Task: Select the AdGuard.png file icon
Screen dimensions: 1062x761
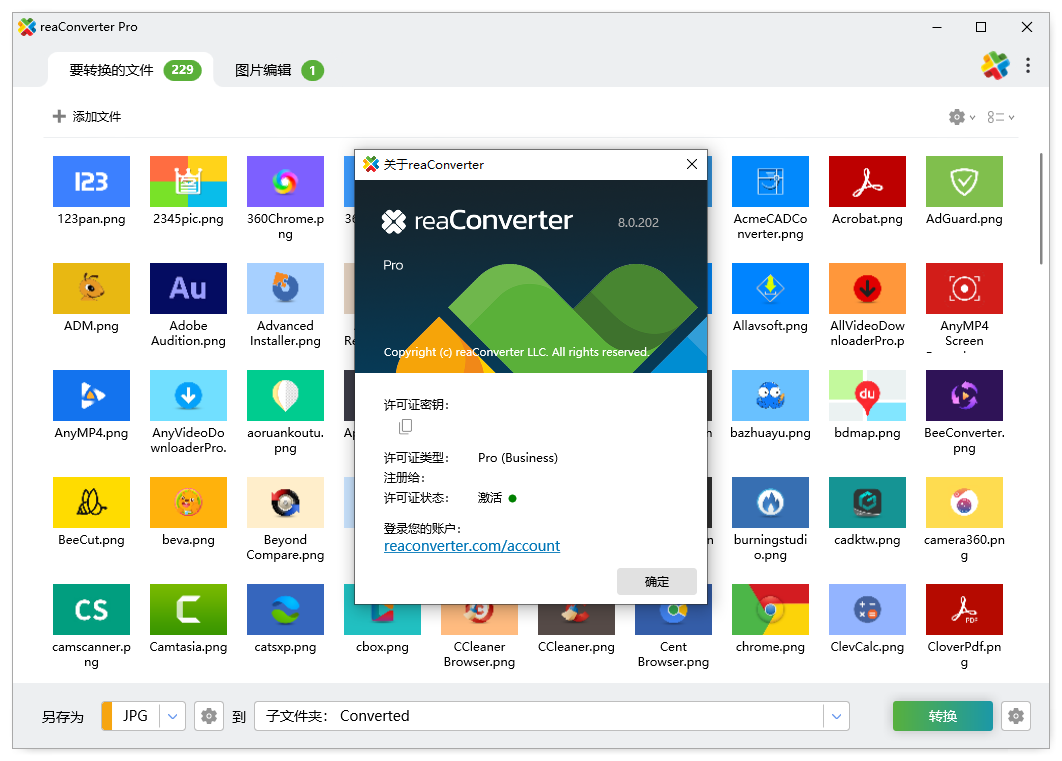Action: point(964,181)
